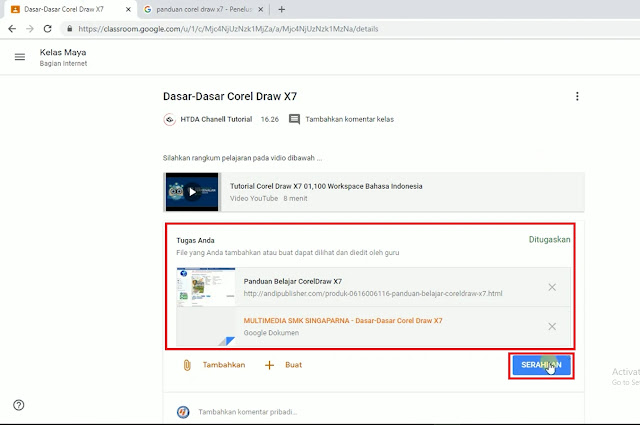The image size is (640, 425).
Task: Click the SERAHKAN submit button
Action: click(541, 365)
